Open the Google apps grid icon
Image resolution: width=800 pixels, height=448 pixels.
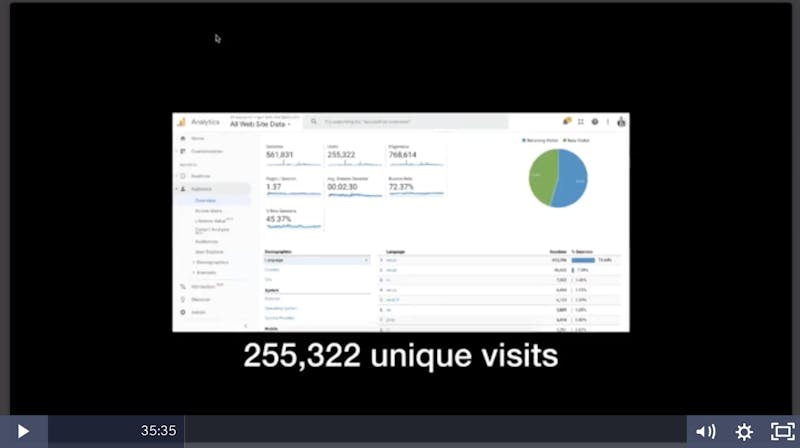pyautogui.click(x=580, y=121)
